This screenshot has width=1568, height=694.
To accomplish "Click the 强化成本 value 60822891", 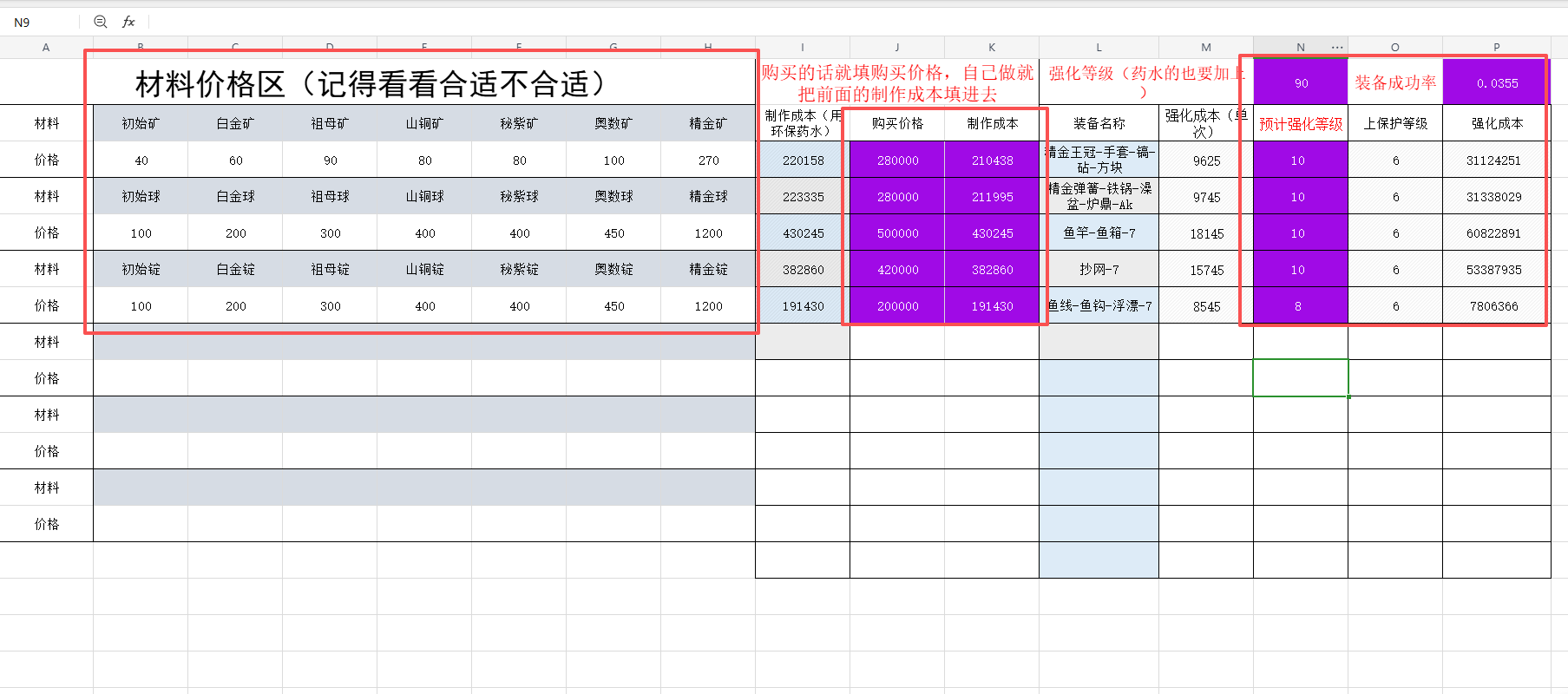I will (x=1496, y=233).
